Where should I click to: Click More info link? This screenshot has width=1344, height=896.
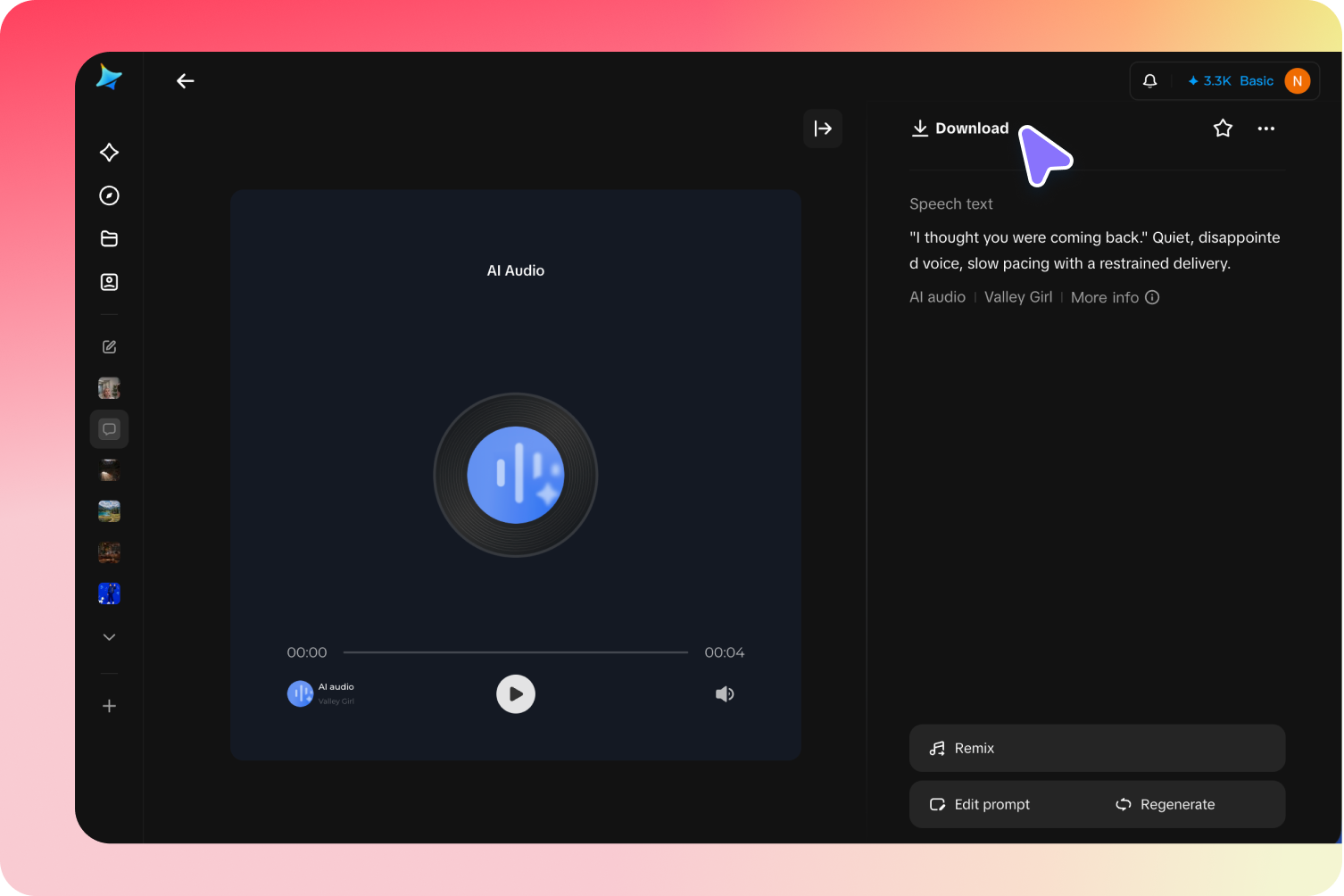click(1115, 297)
